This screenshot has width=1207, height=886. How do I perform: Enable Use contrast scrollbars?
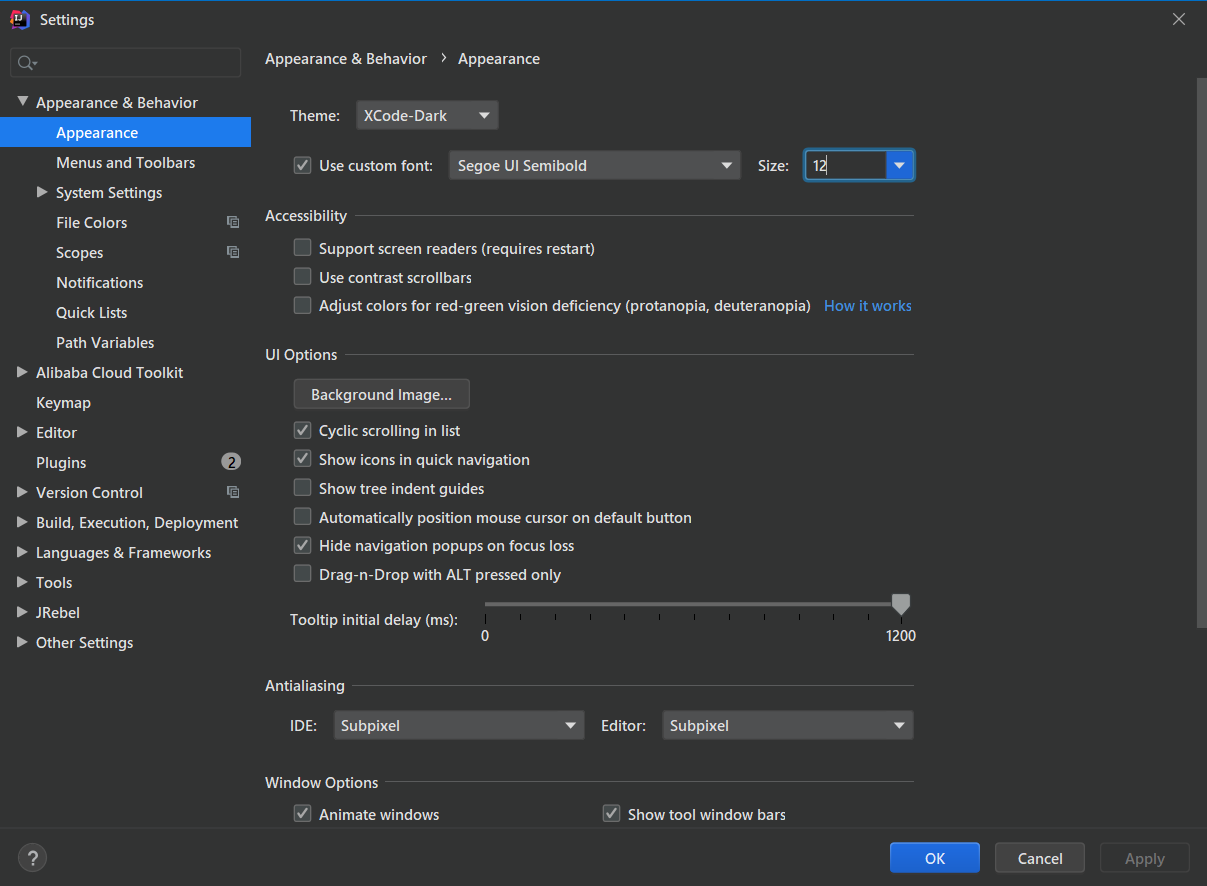tap(302, 277)
